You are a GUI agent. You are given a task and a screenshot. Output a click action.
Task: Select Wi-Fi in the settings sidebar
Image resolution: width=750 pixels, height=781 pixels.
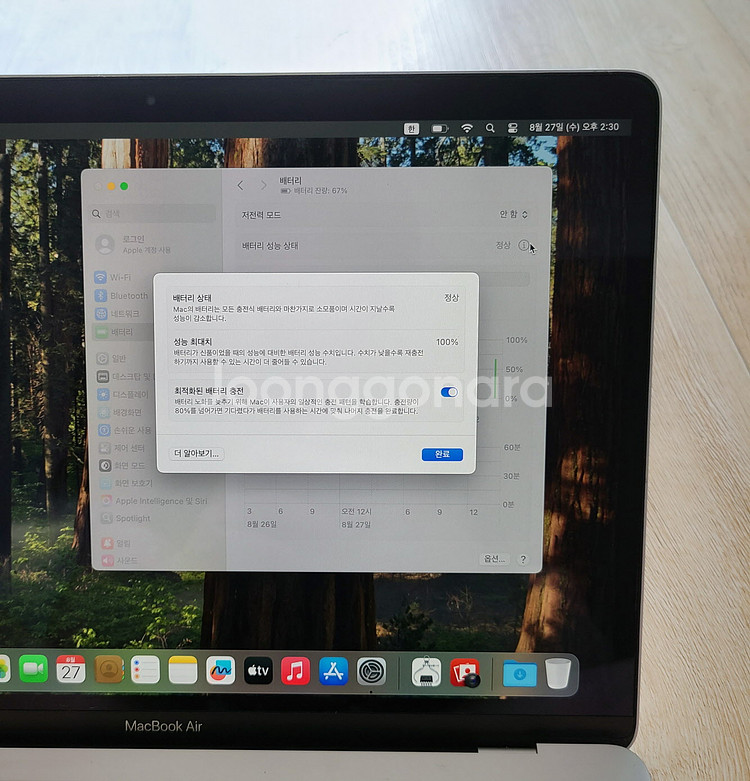click(113, 277)
